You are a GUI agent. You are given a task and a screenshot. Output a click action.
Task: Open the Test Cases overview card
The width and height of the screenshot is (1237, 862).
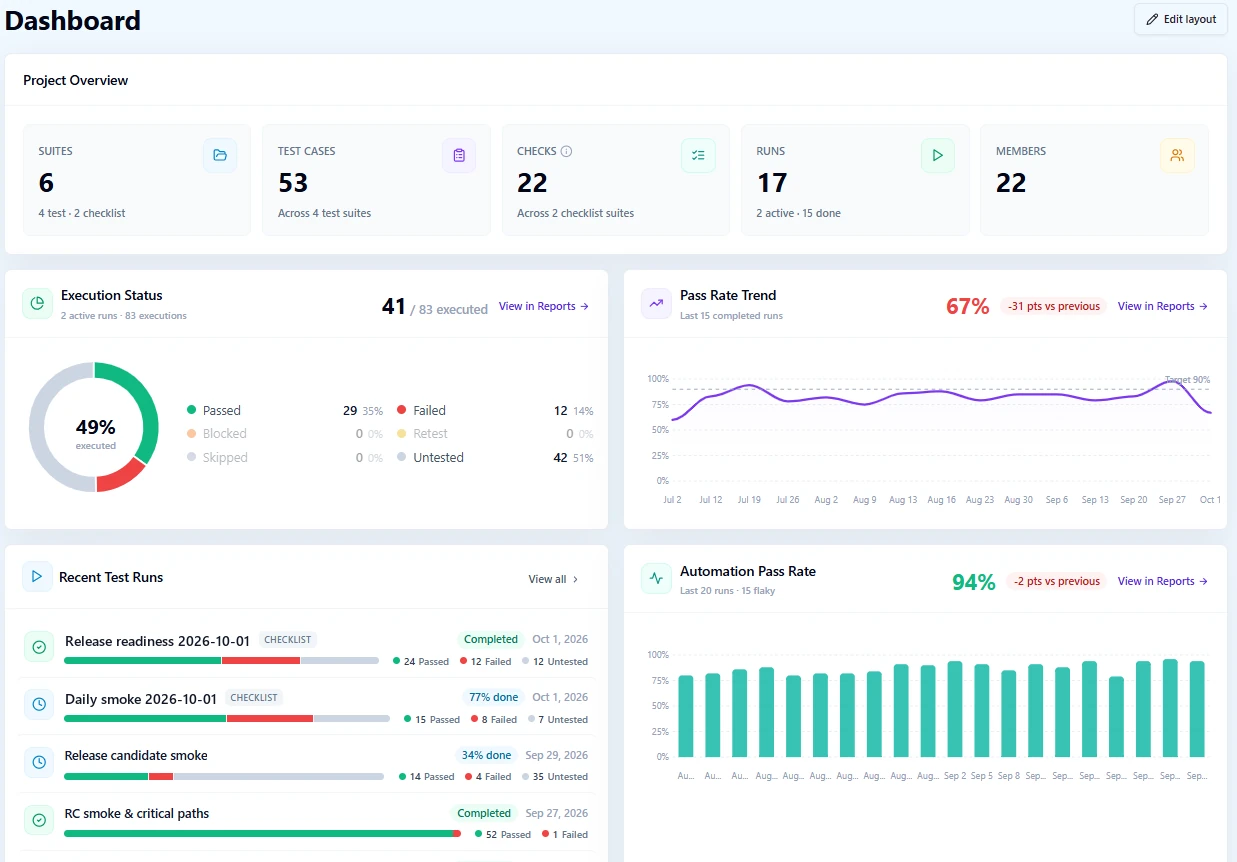[x=376, y=180]
